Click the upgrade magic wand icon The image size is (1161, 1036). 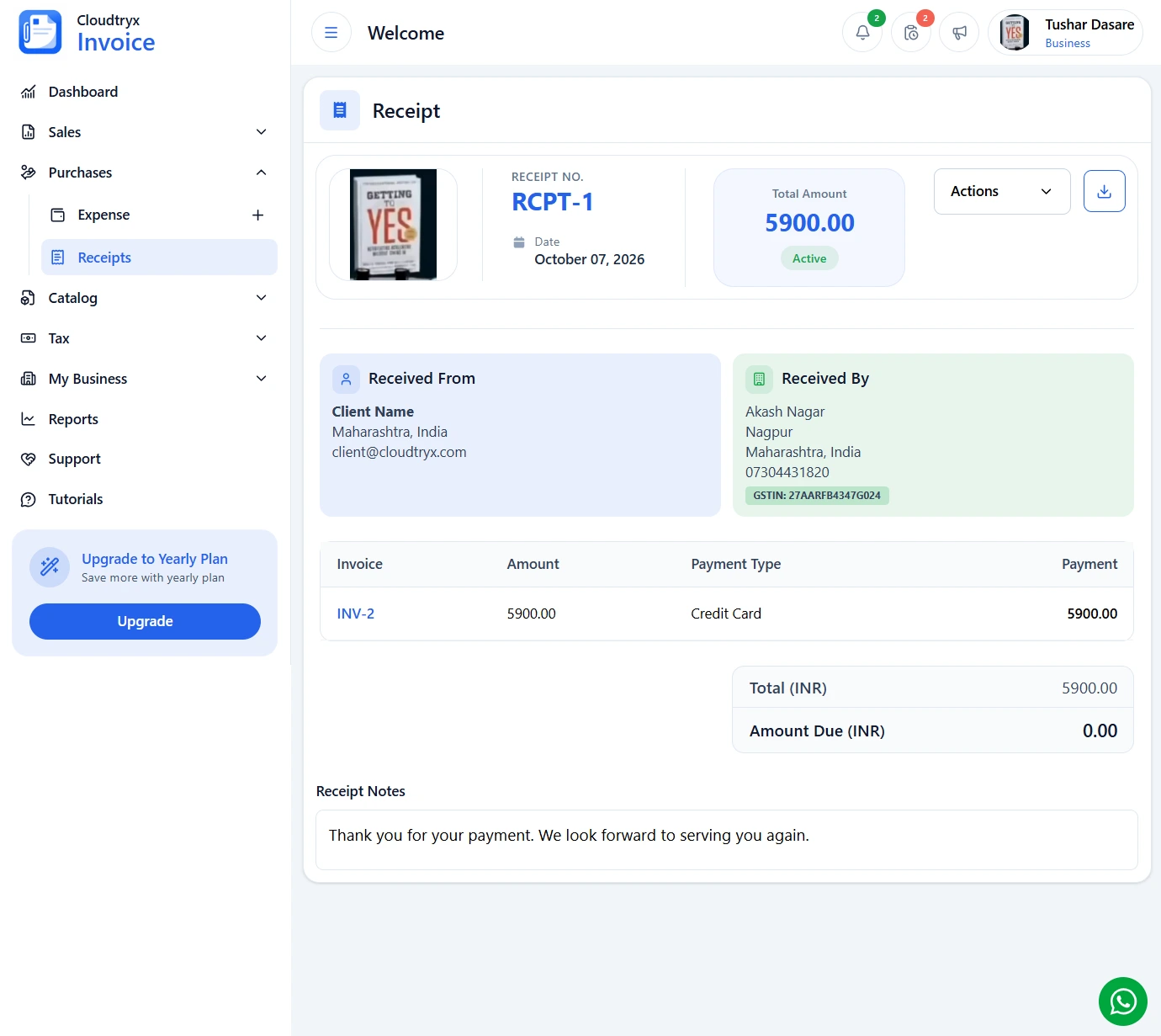click(50, 567)
